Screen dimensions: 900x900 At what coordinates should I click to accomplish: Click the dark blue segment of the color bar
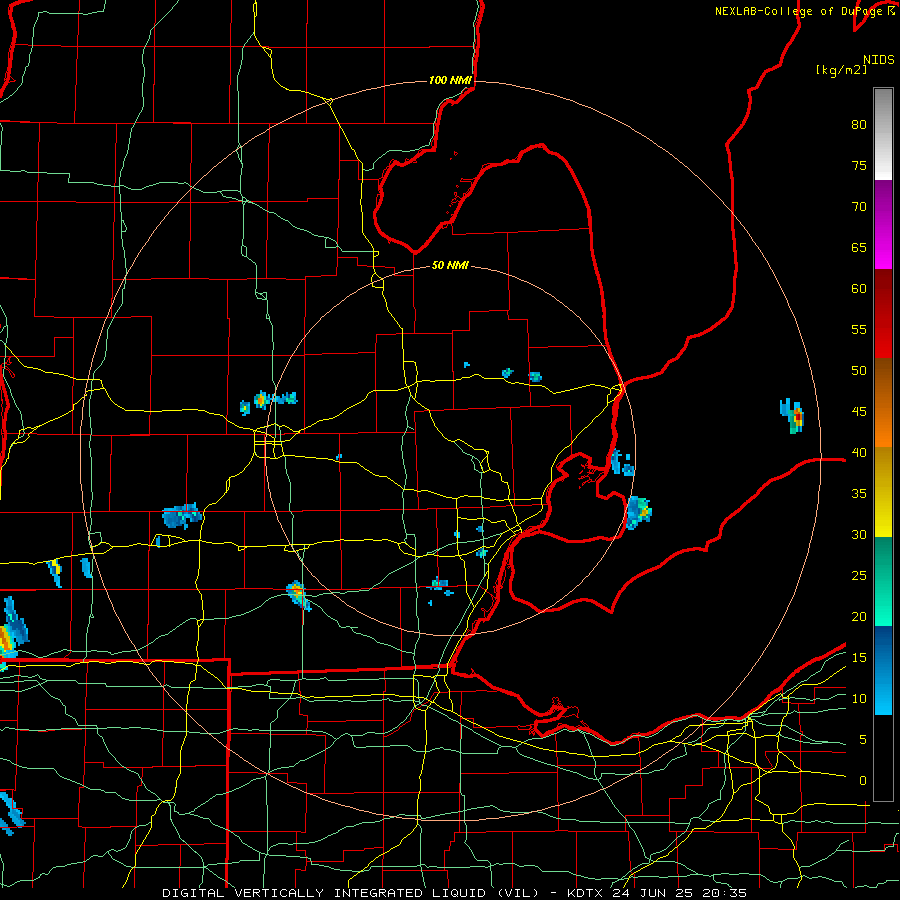click(883, 647)
